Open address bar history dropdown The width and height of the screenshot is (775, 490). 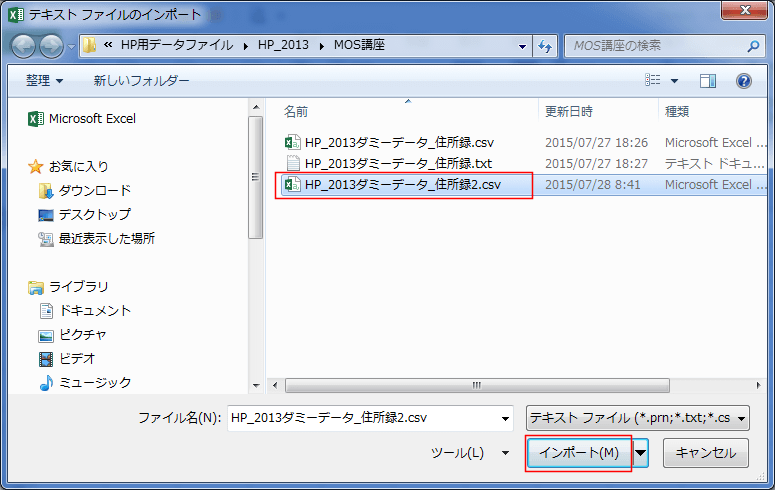pyautogui.click(x=522, y=46)
